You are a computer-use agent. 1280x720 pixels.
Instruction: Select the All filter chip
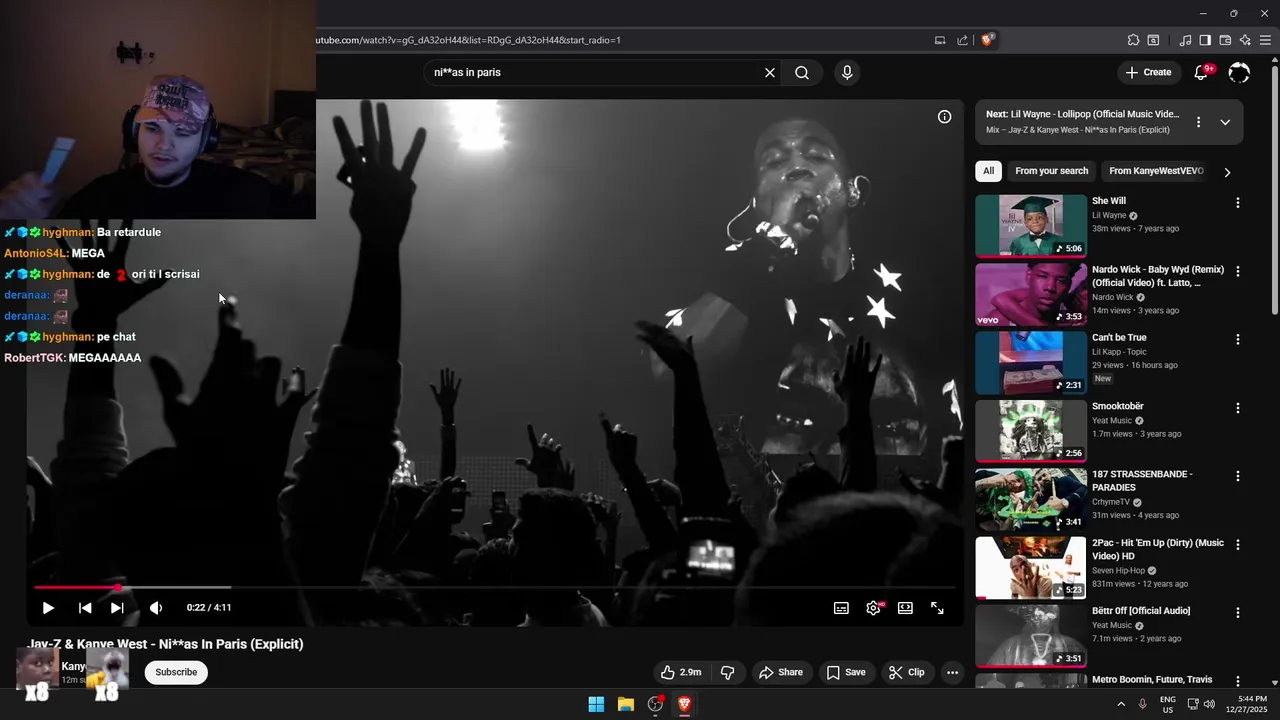point(988,171)
